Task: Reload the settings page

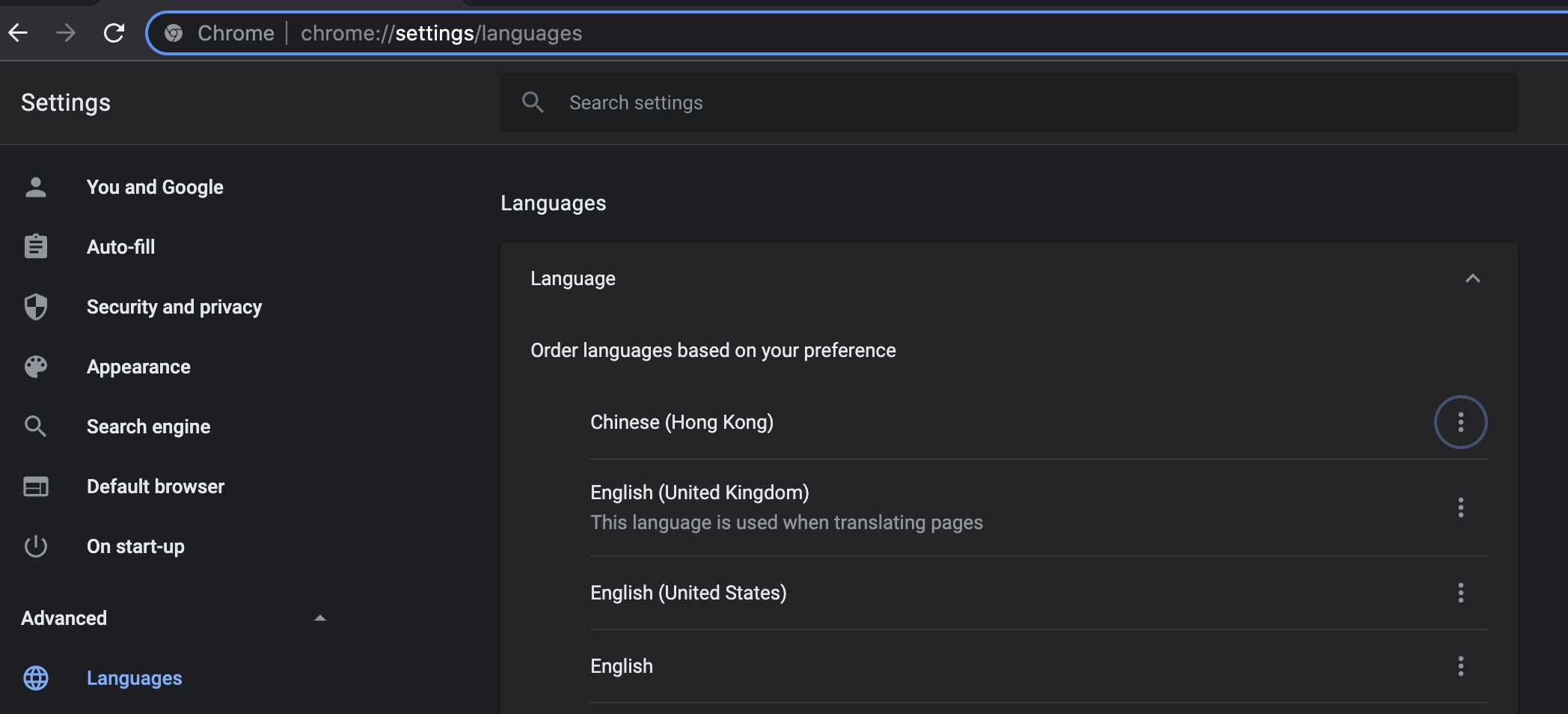Action: (x=114, y=33)
